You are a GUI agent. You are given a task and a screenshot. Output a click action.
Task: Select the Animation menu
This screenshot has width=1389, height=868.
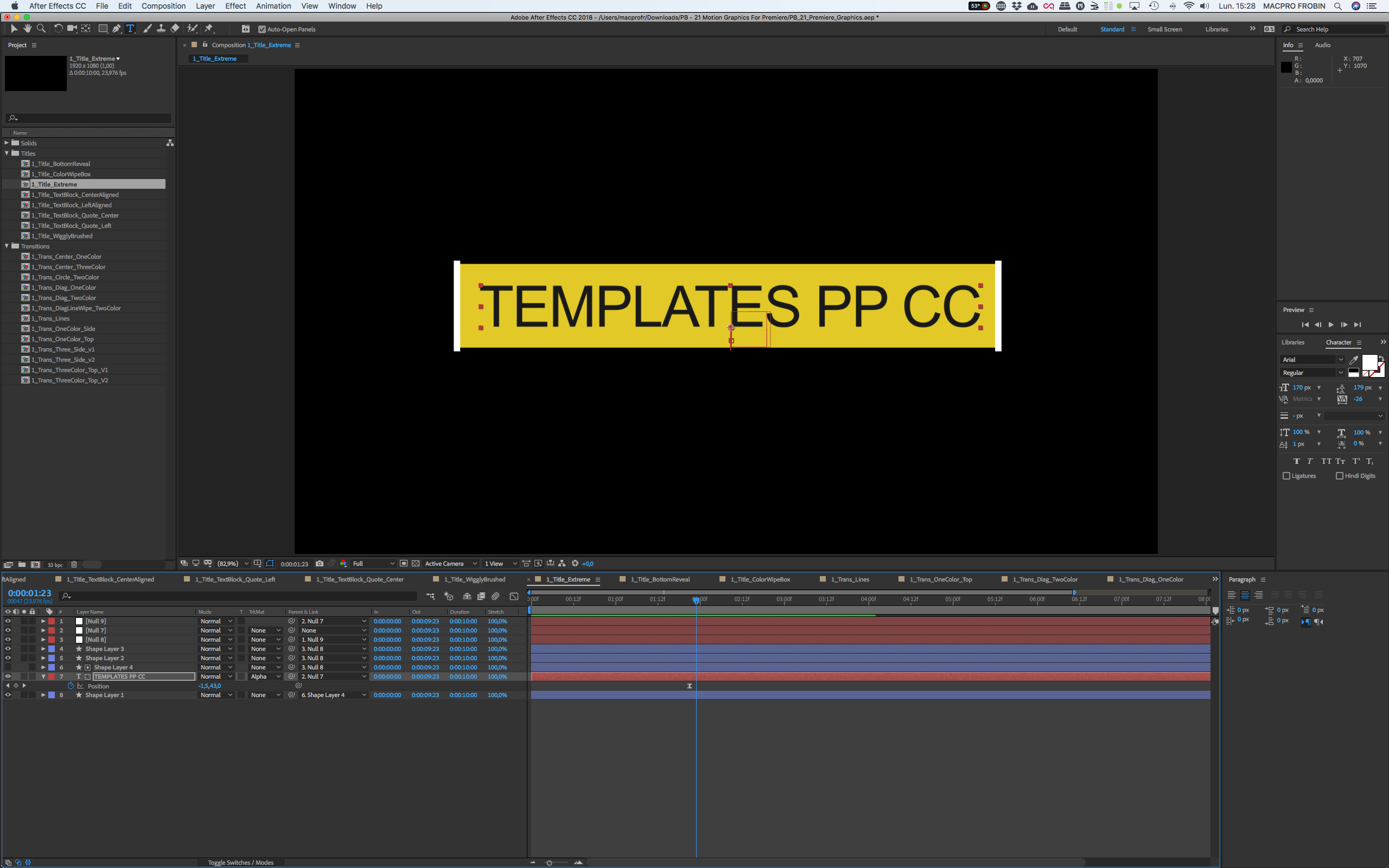pyautogui.click(x=272, y=6)
